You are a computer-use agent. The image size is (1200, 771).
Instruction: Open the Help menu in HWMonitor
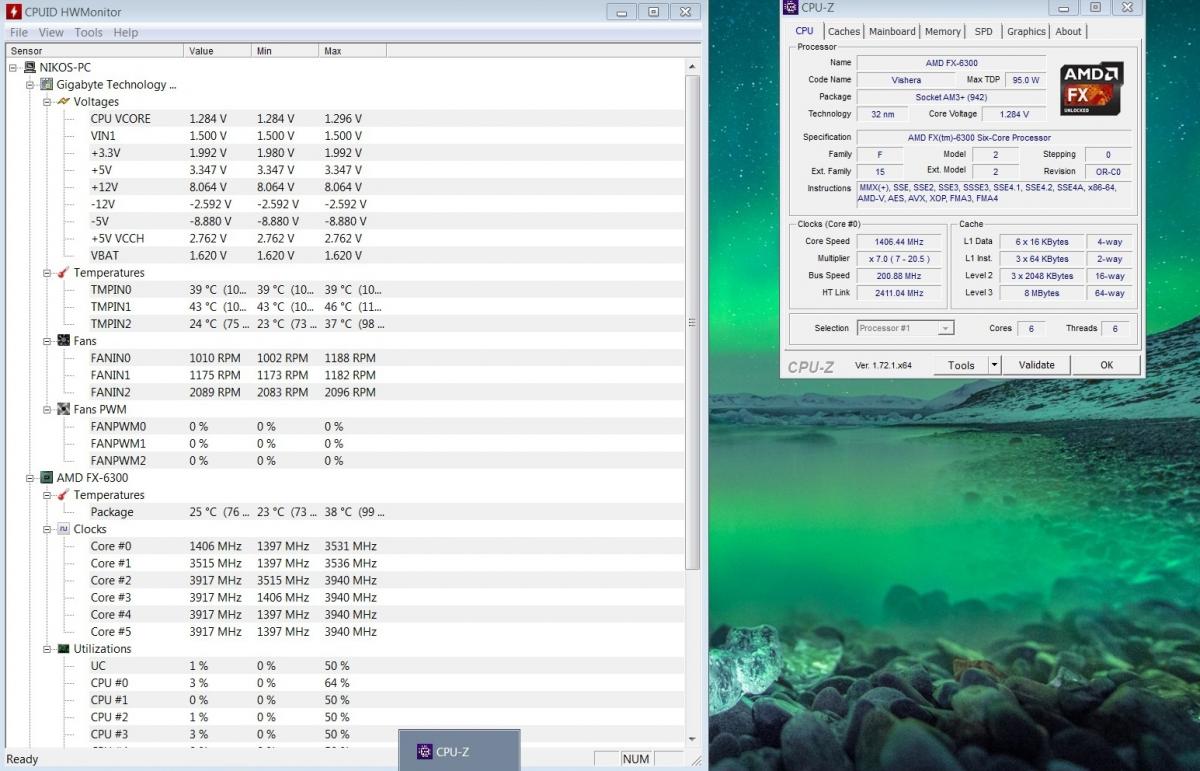tap(126, 32)
